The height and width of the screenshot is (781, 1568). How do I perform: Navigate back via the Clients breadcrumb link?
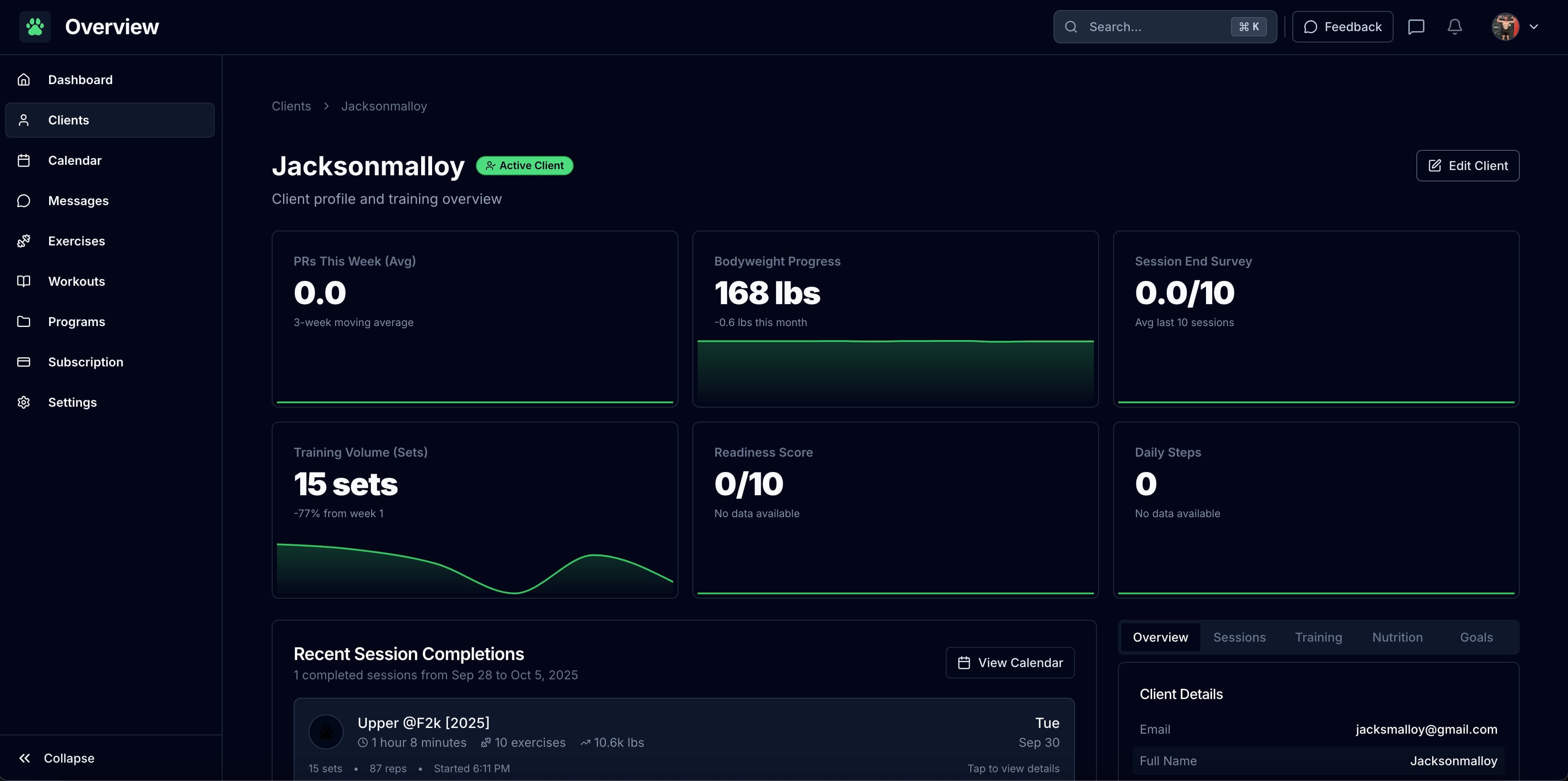(x=291, y=106)
